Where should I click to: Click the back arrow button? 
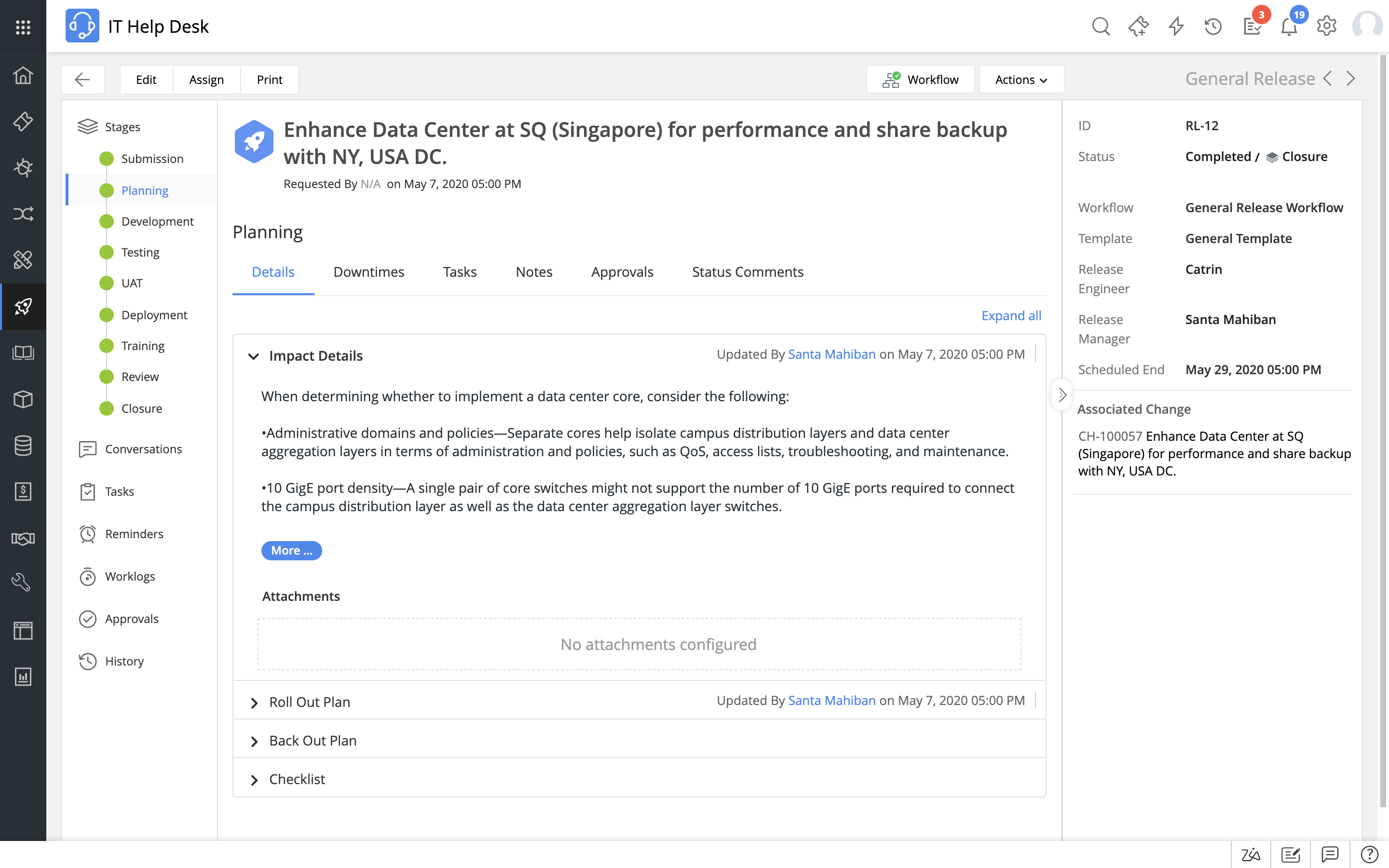[82, 79]
